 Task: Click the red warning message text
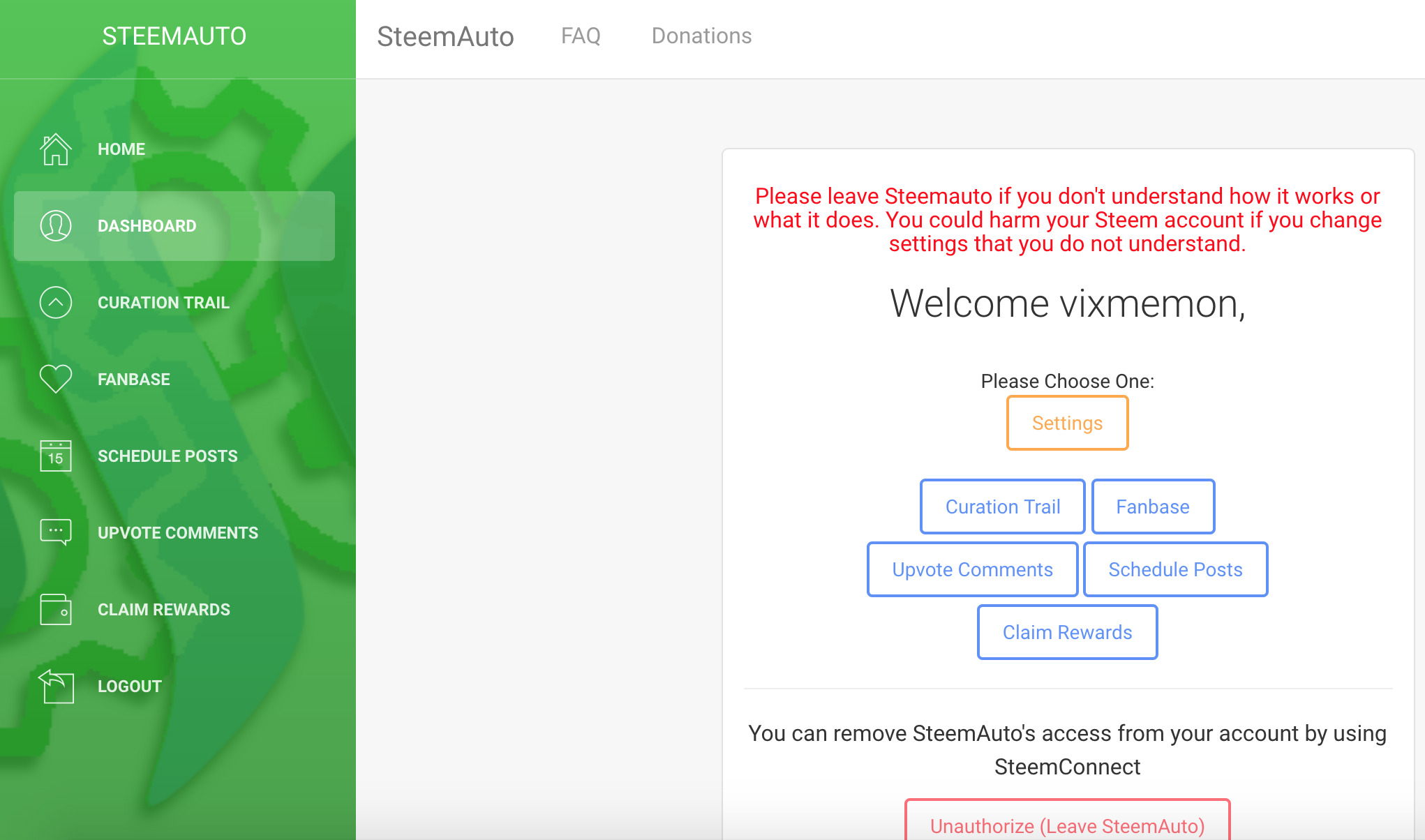click(1068, 220)
